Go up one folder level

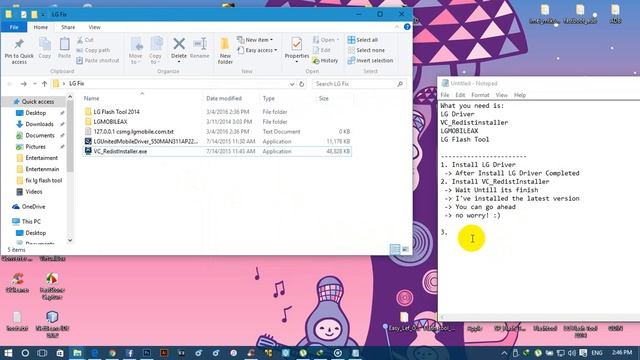(x=44, y=84)
